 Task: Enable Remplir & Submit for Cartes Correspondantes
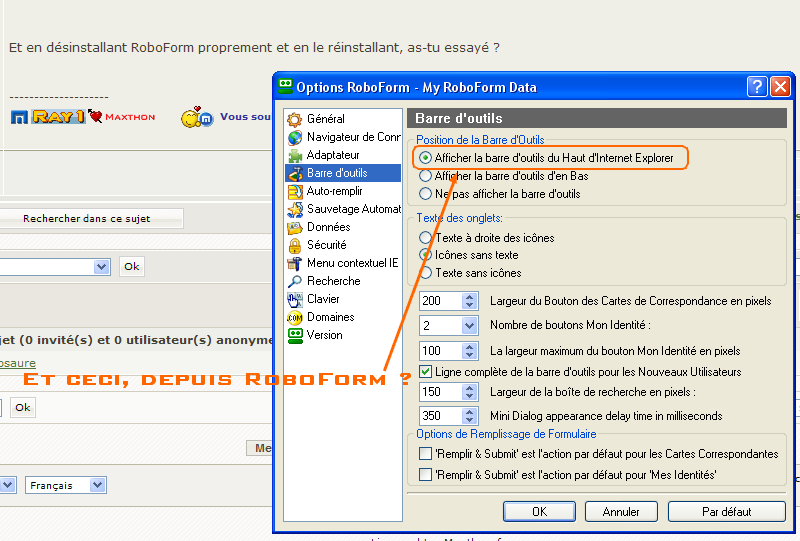[425, 453]
